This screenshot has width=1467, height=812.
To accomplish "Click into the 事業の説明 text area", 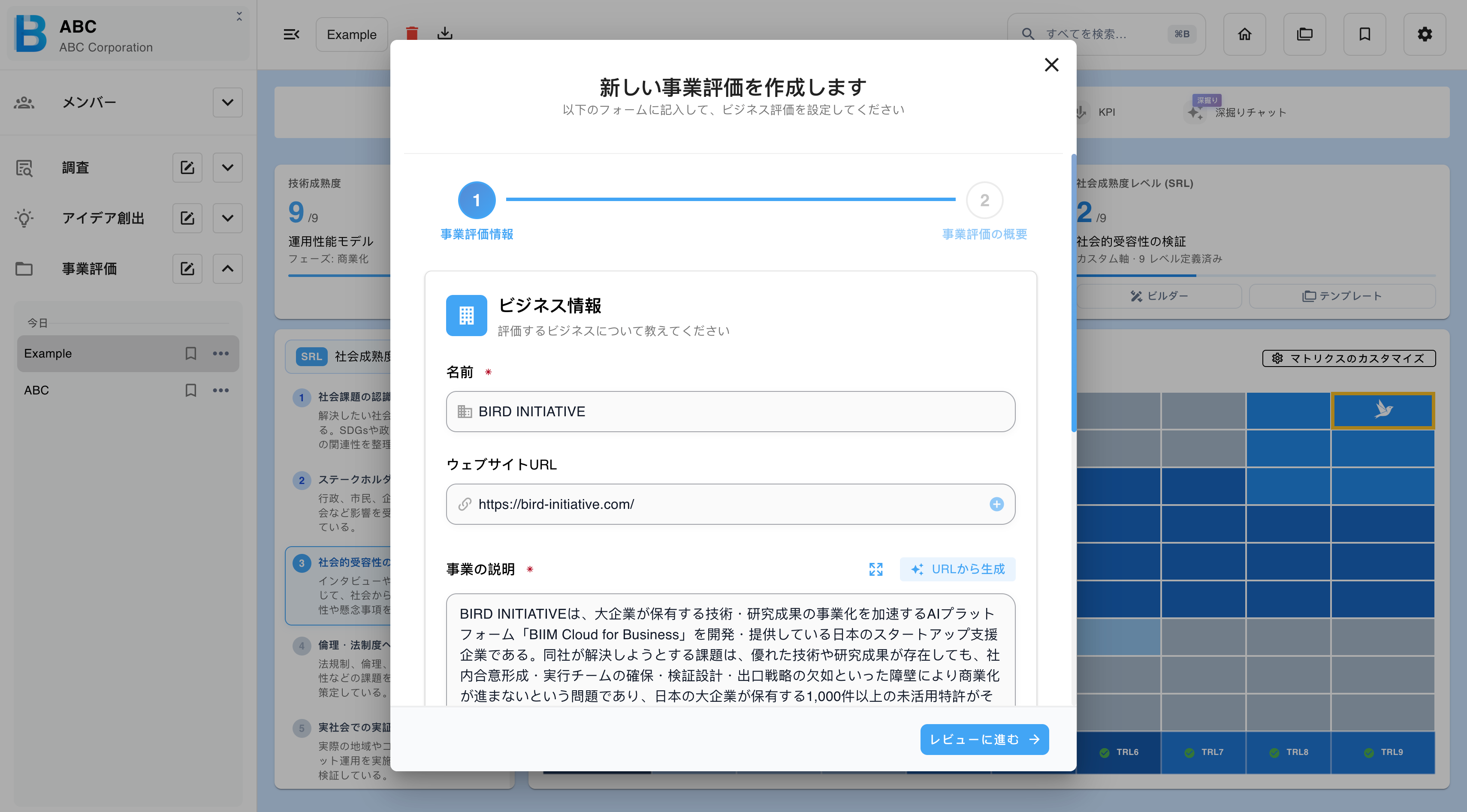I will click(730, 650).
